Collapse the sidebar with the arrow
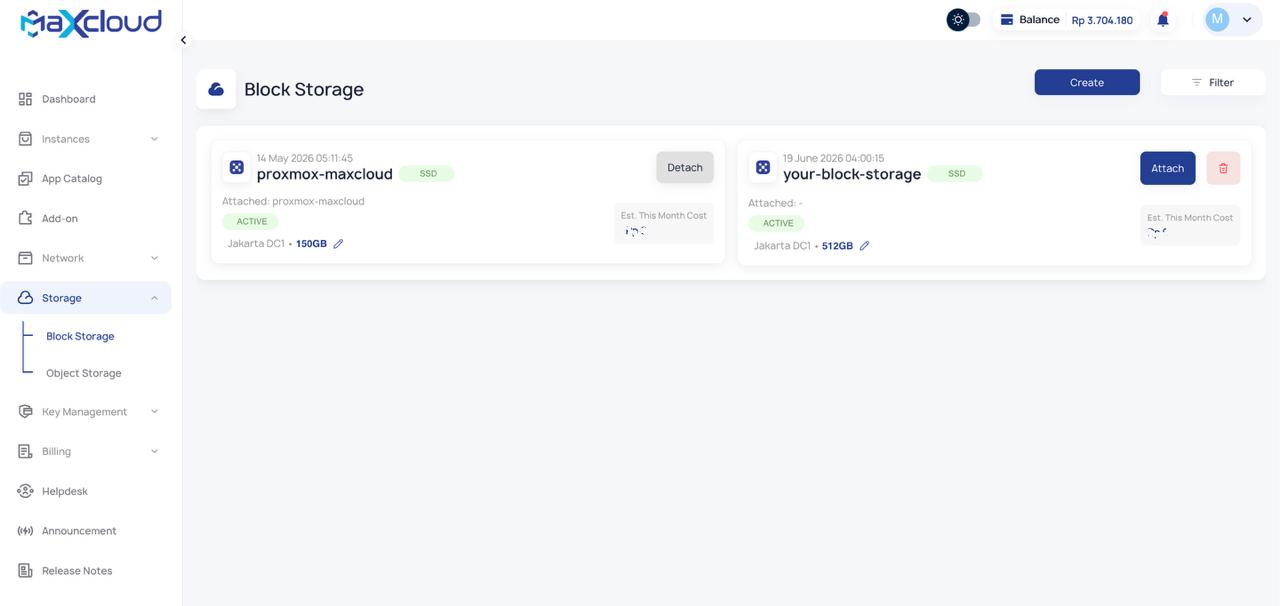 [x=183, y=40]
